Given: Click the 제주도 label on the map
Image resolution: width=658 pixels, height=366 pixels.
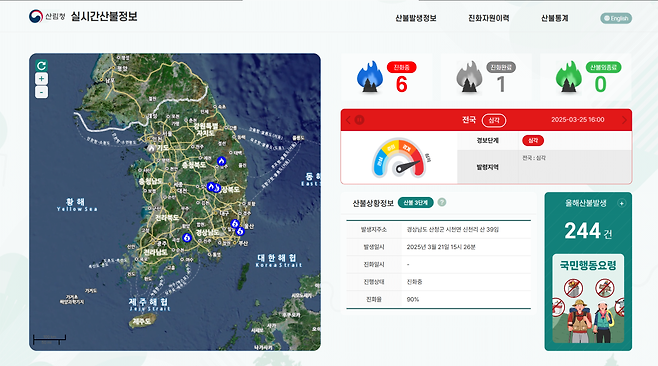Looking at the screenshot, I should tap(142, 321).
